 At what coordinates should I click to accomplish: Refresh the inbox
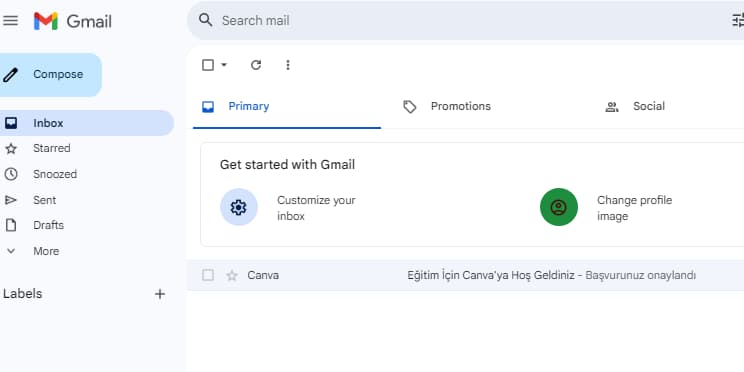click(x=256, y=65)
